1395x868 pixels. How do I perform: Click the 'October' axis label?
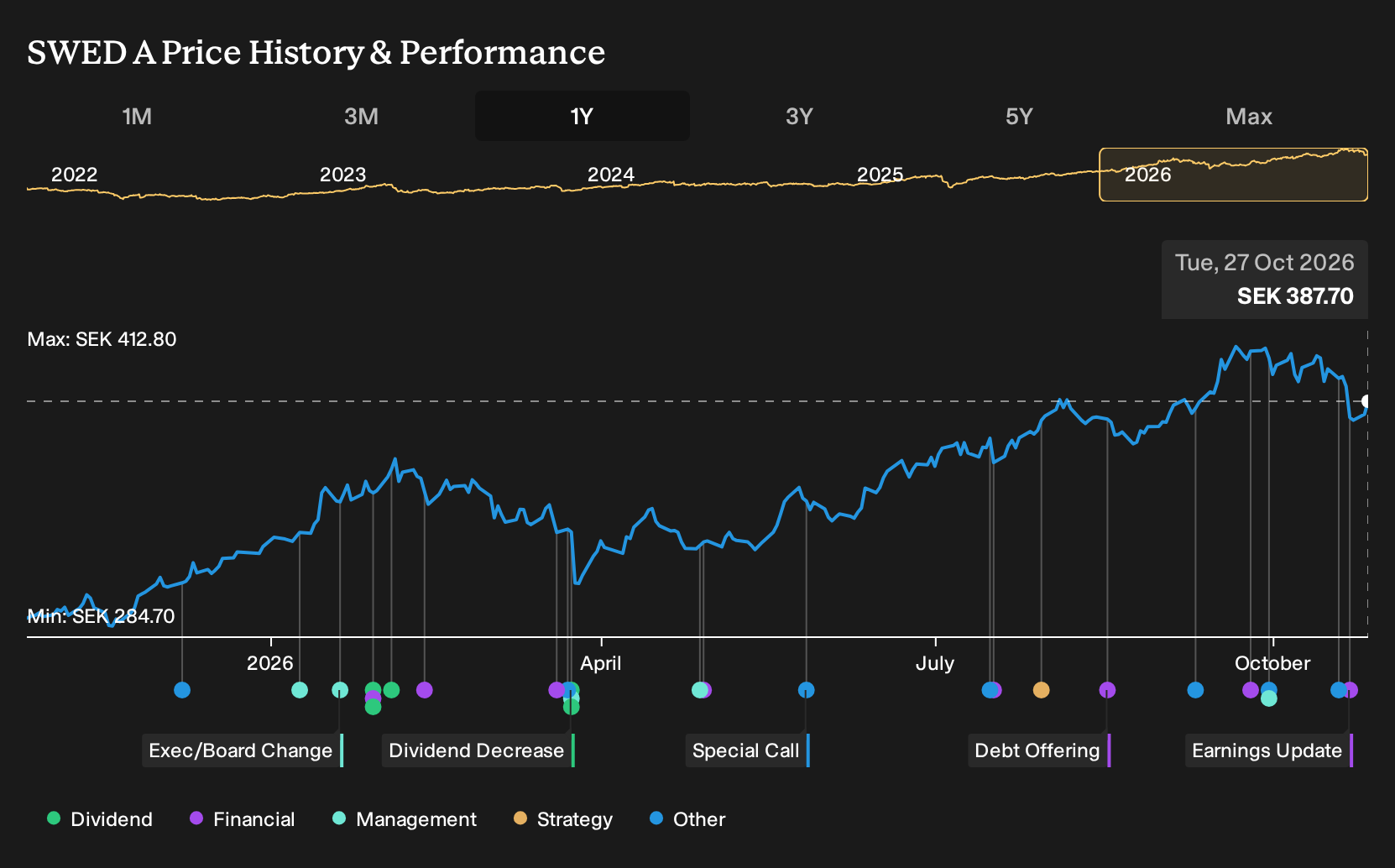pos(1272,663)
